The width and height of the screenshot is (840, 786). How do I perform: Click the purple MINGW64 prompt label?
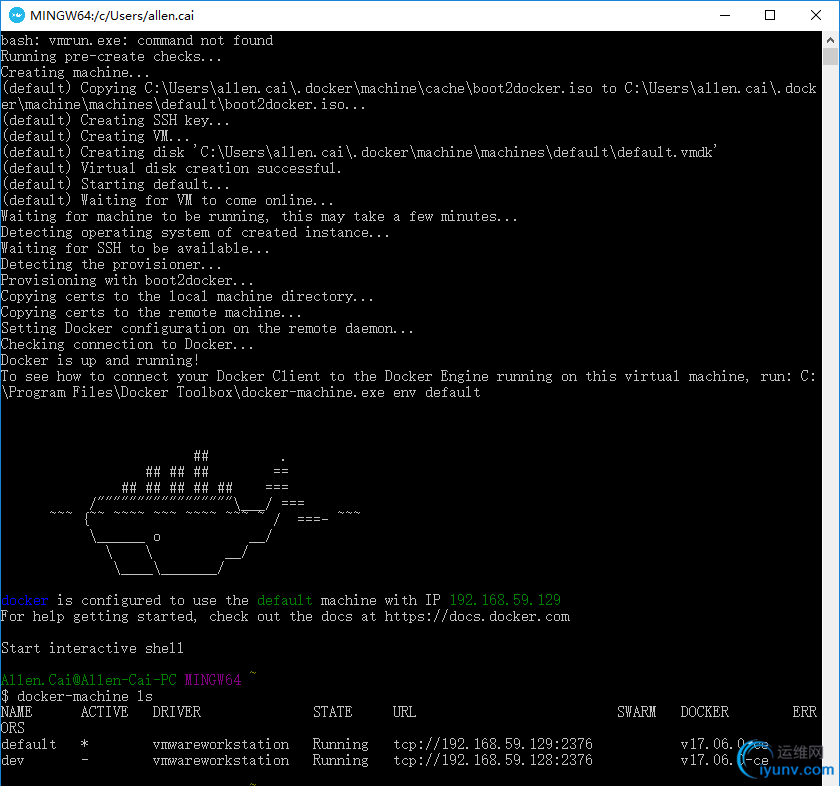click(213, 680)
